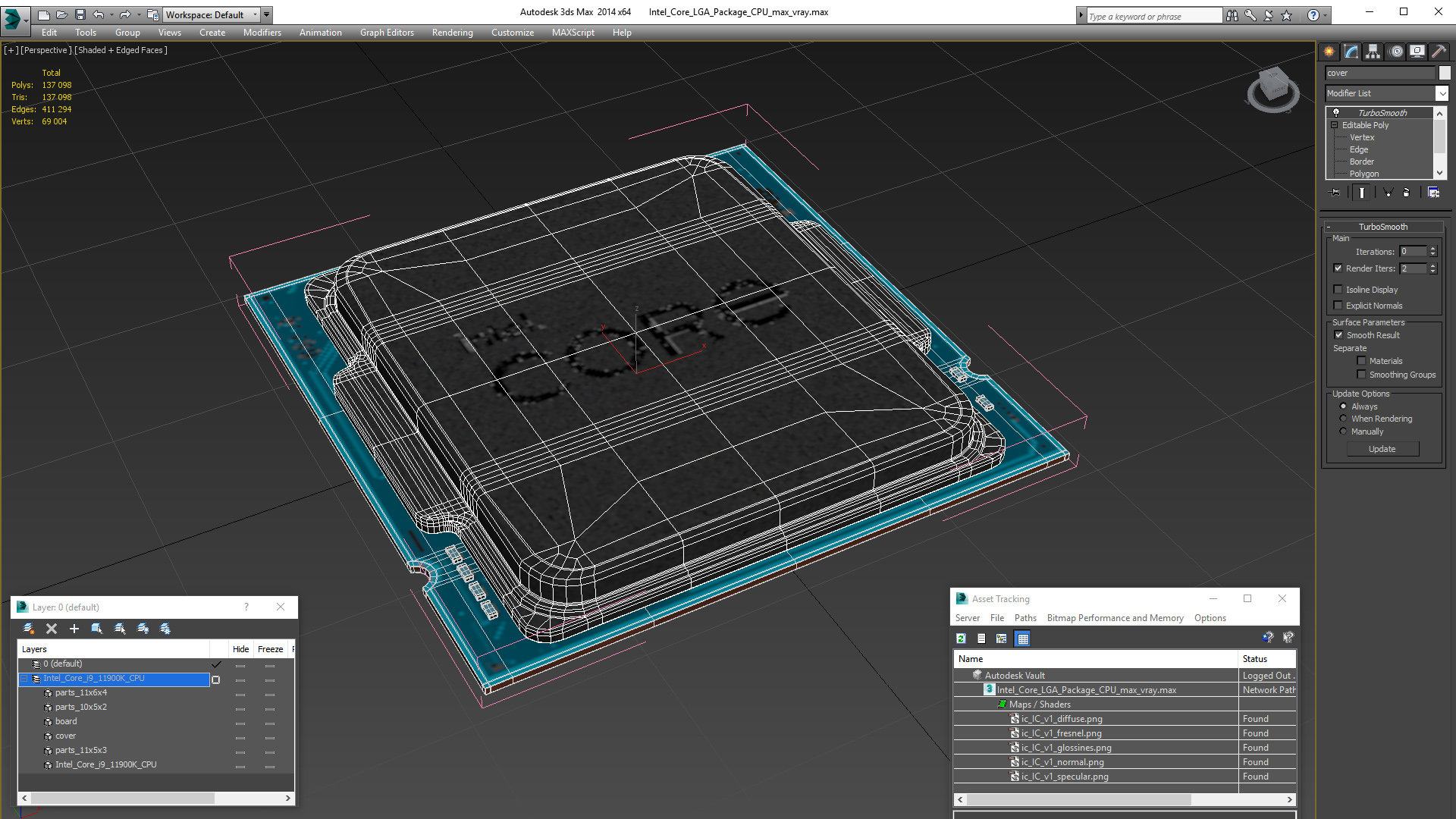Open the Graph Editors menu

click(387, 33)
